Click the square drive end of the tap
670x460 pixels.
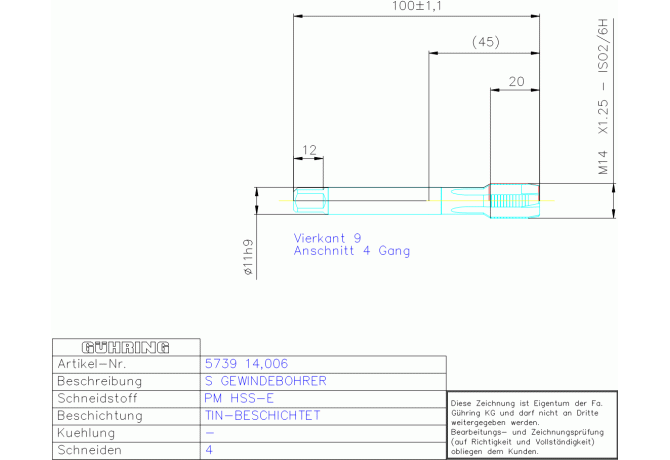point(311,201)
